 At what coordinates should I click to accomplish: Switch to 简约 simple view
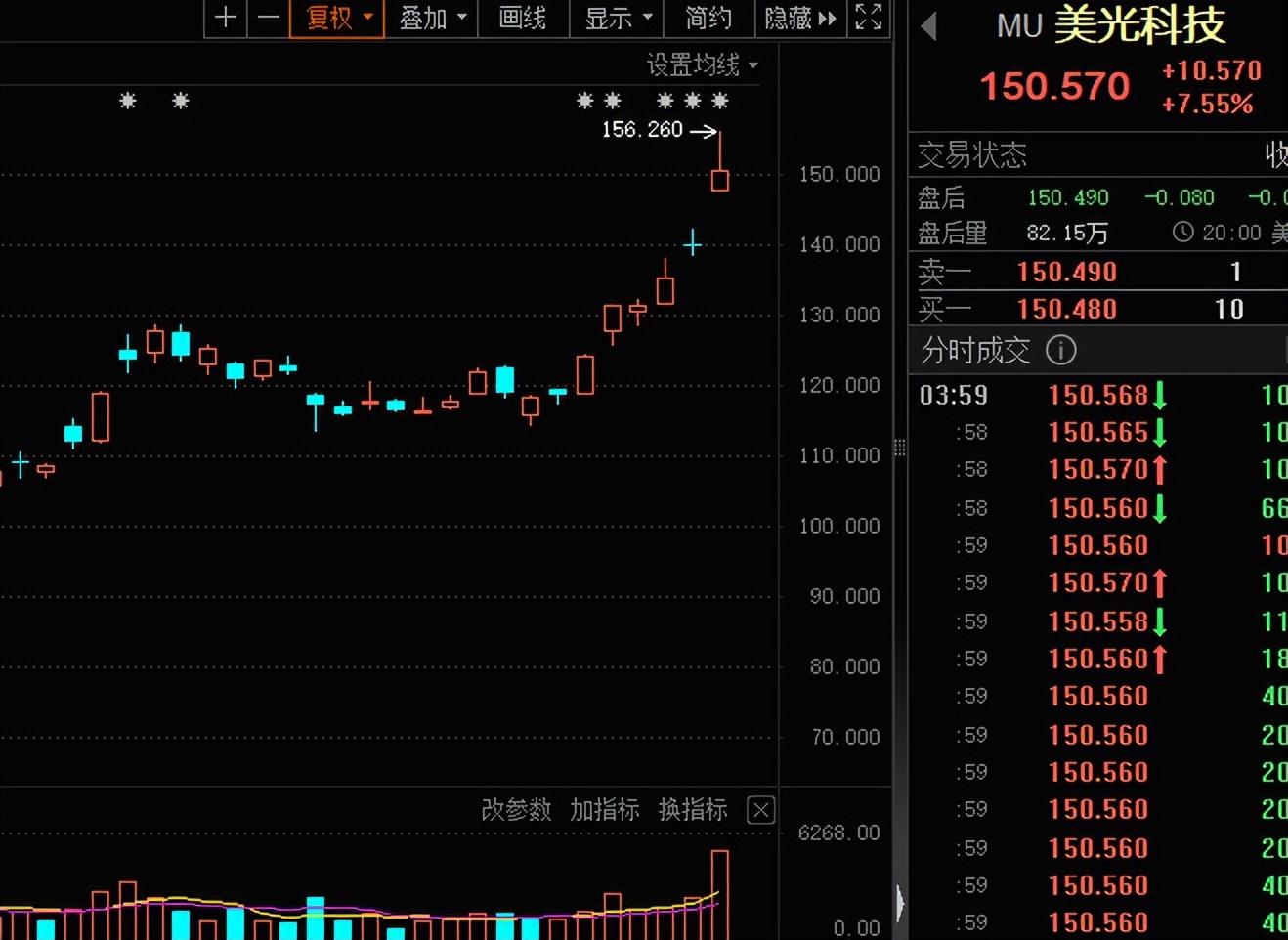[708, 18]
